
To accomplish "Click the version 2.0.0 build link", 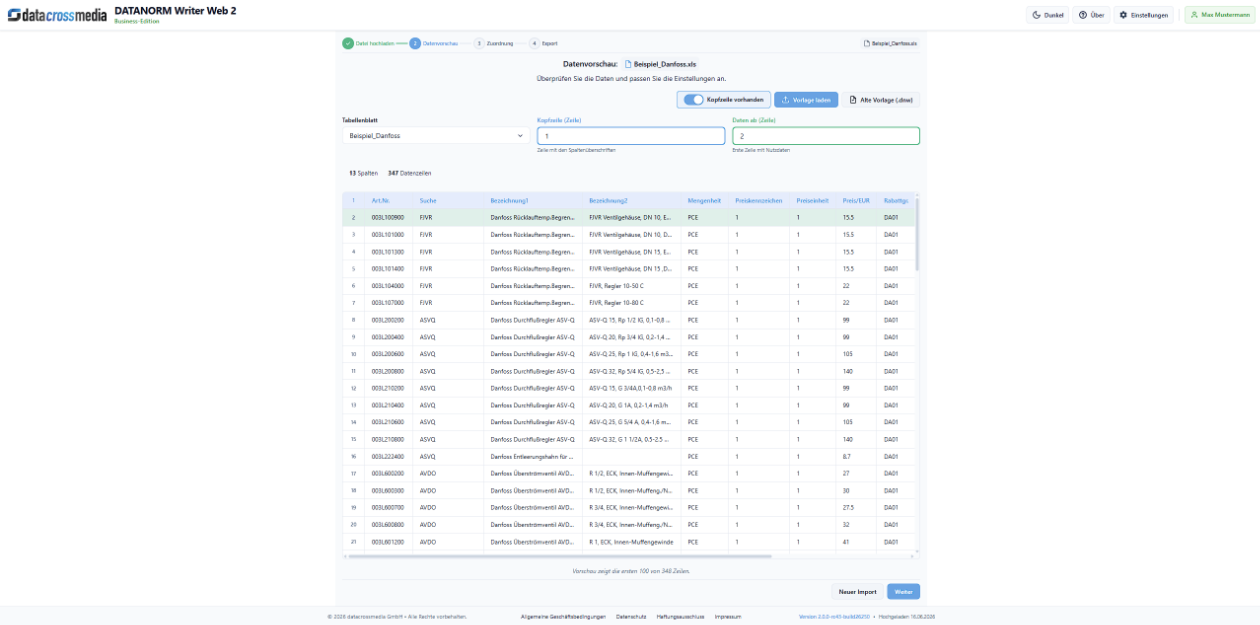I will click(834, 616).
